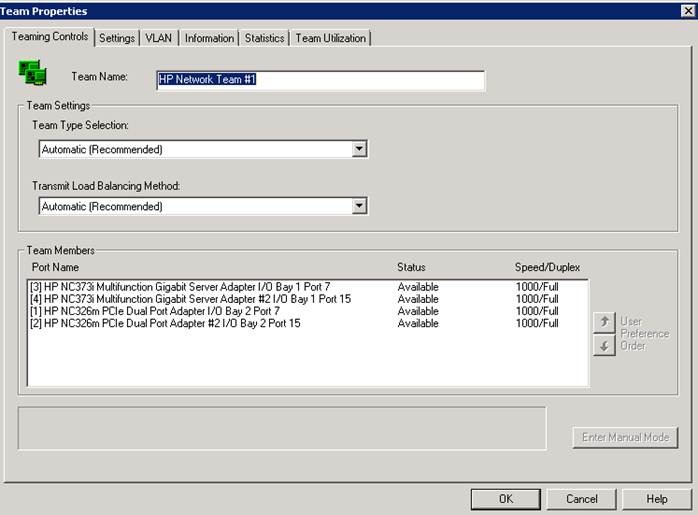The width and height of the screenshot is (698, 515).
Task: Open the VLAN tab
Action: click(x=159, y=38)
